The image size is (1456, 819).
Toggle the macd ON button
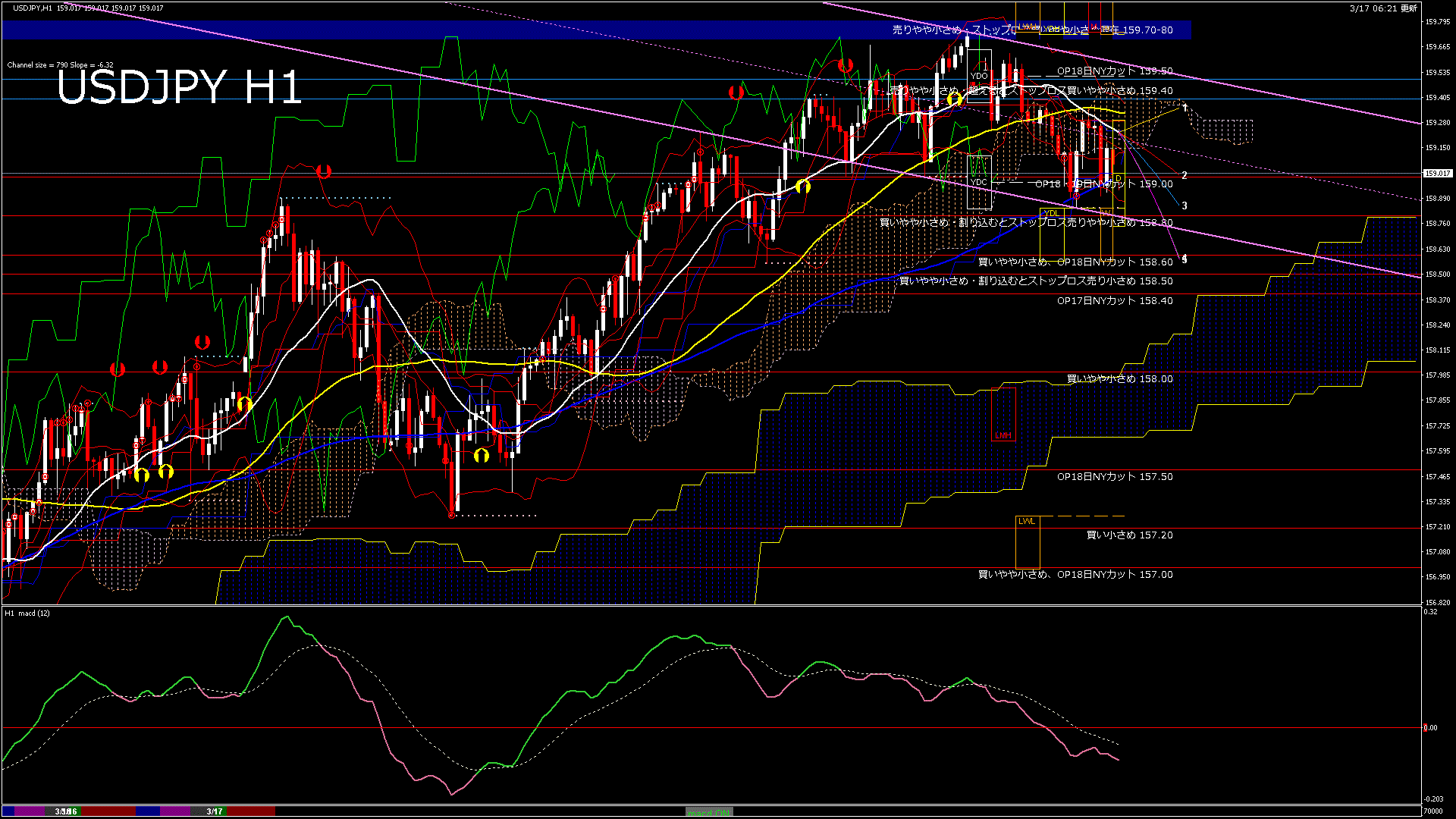pyautogui.click(x=709, y=812)
